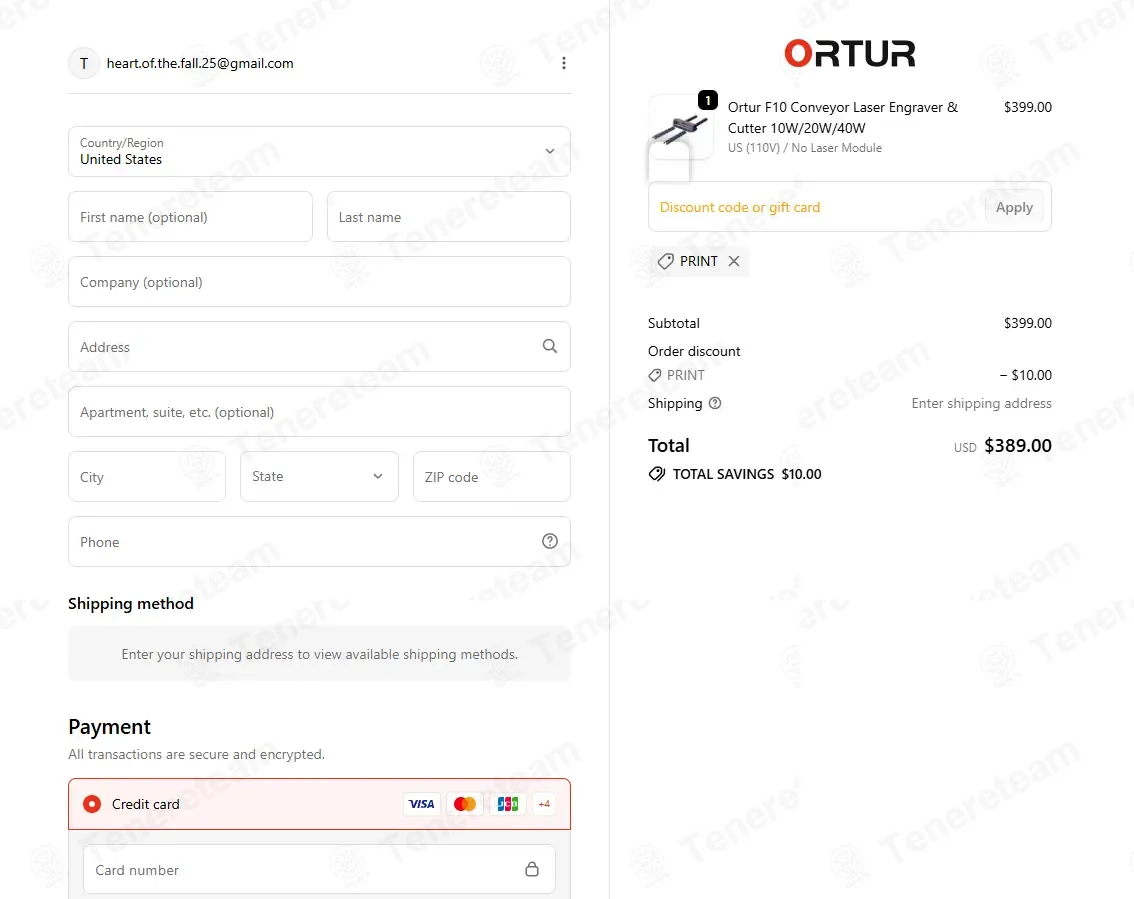Open the account options three-dot menu

point(563,63)
